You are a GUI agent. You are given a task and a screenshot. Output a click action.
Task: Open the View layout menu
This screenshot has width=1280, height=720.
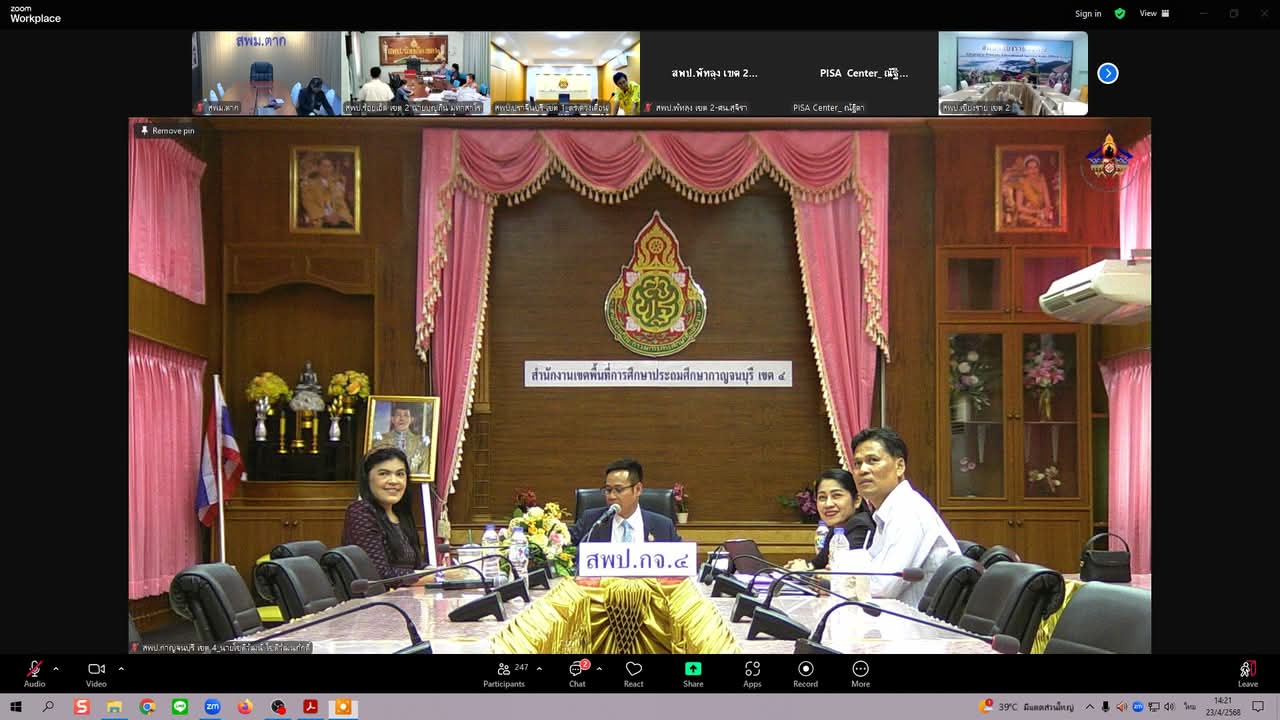point(1154,13)
